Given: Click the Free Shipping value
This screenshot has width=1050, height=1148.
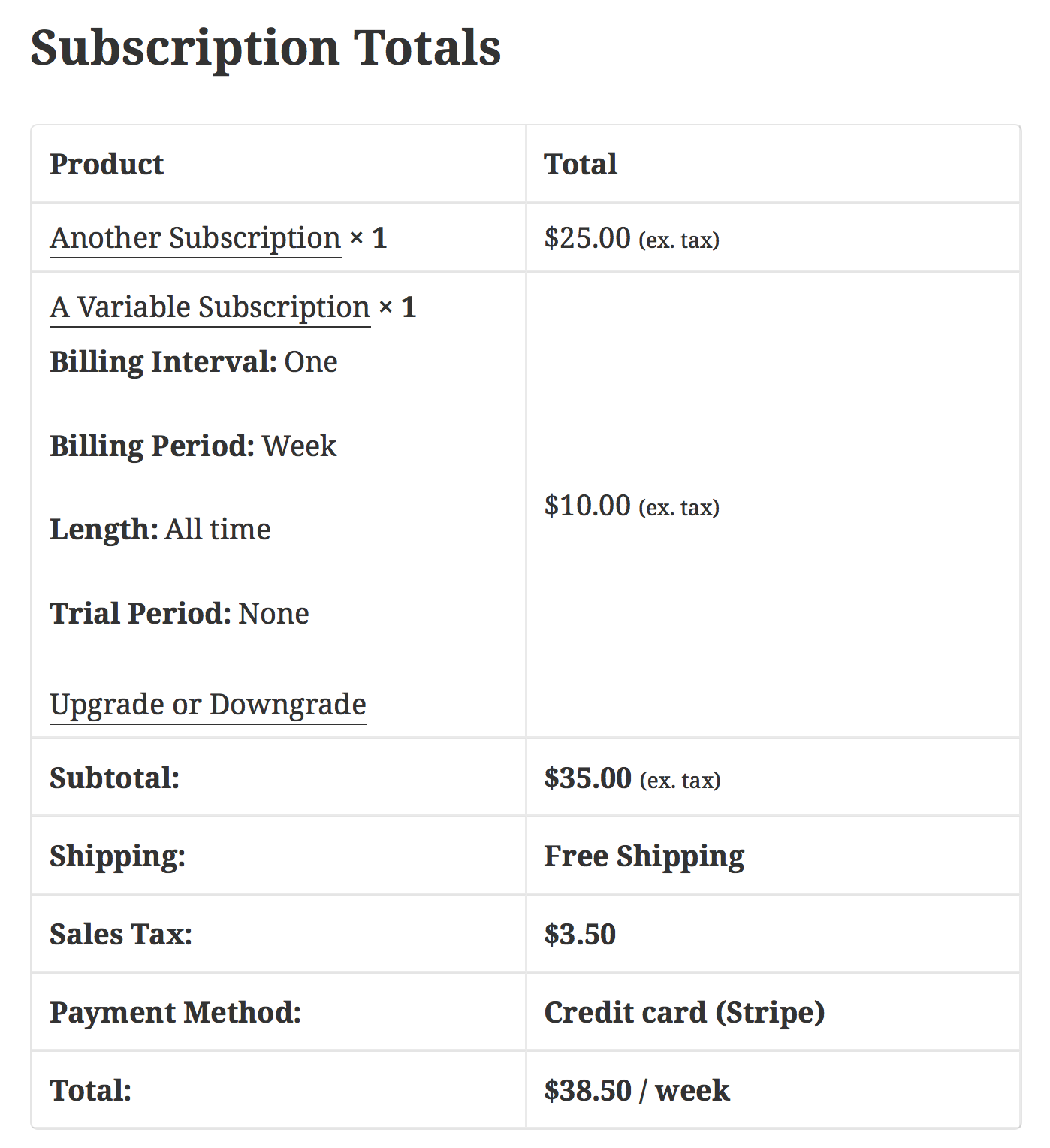Looking at the screenshot, I should (x=644, y=856).
